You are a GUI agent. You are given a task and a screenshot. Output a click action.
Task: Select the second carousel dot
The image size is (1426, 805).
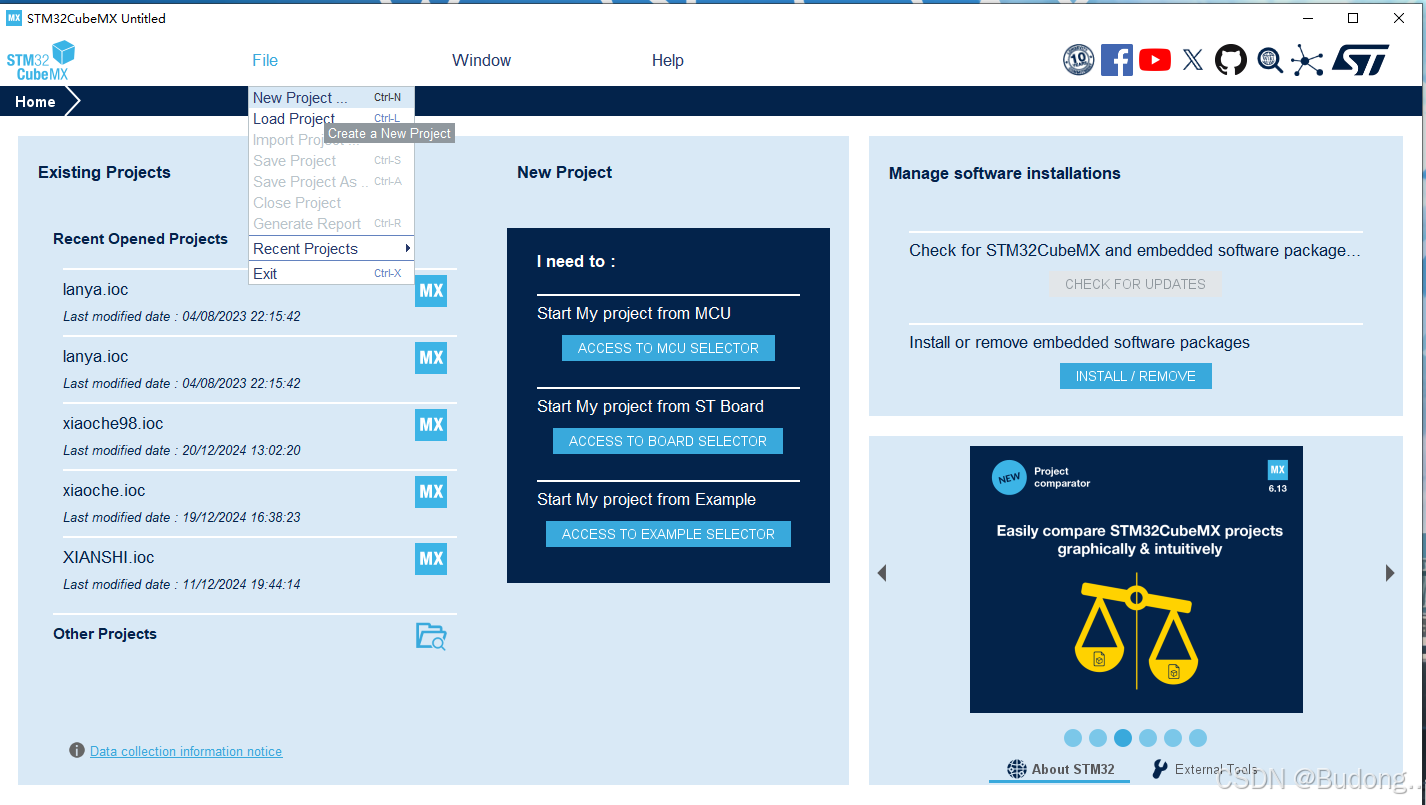point(1098,738)
